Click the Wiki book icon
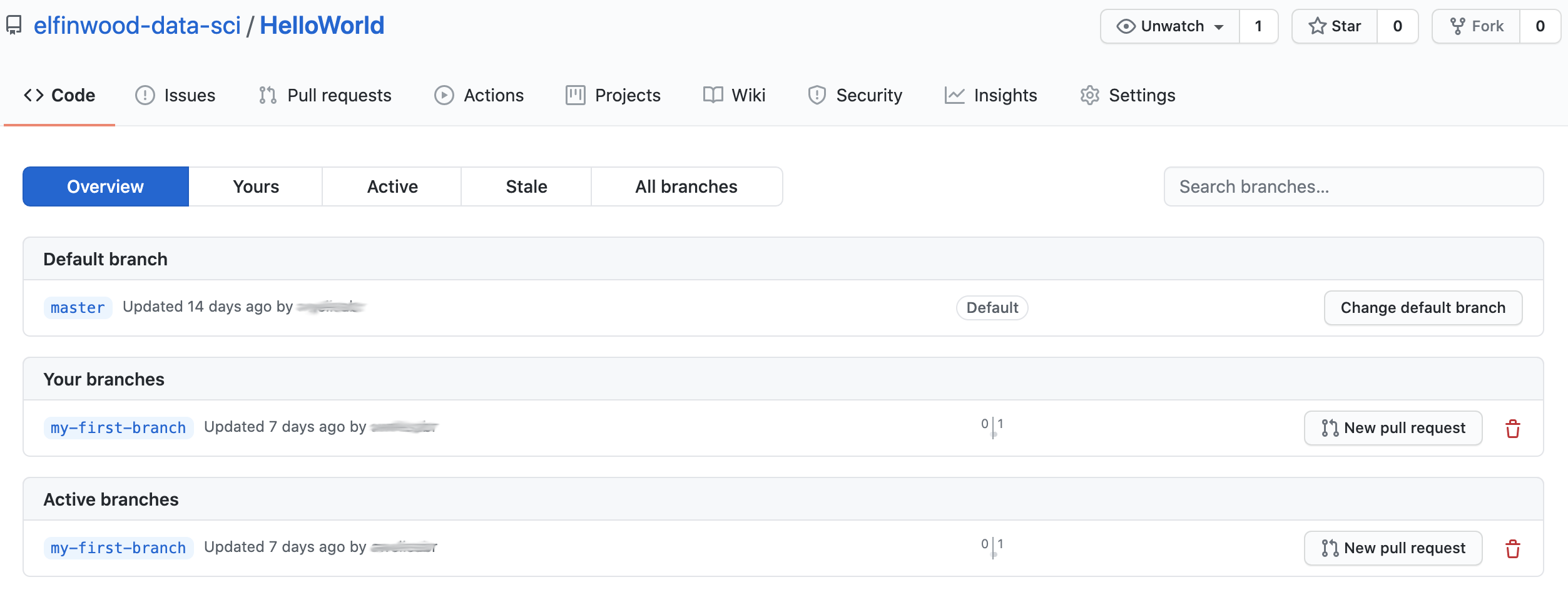 pyautogui.click(x=713, y=95)
